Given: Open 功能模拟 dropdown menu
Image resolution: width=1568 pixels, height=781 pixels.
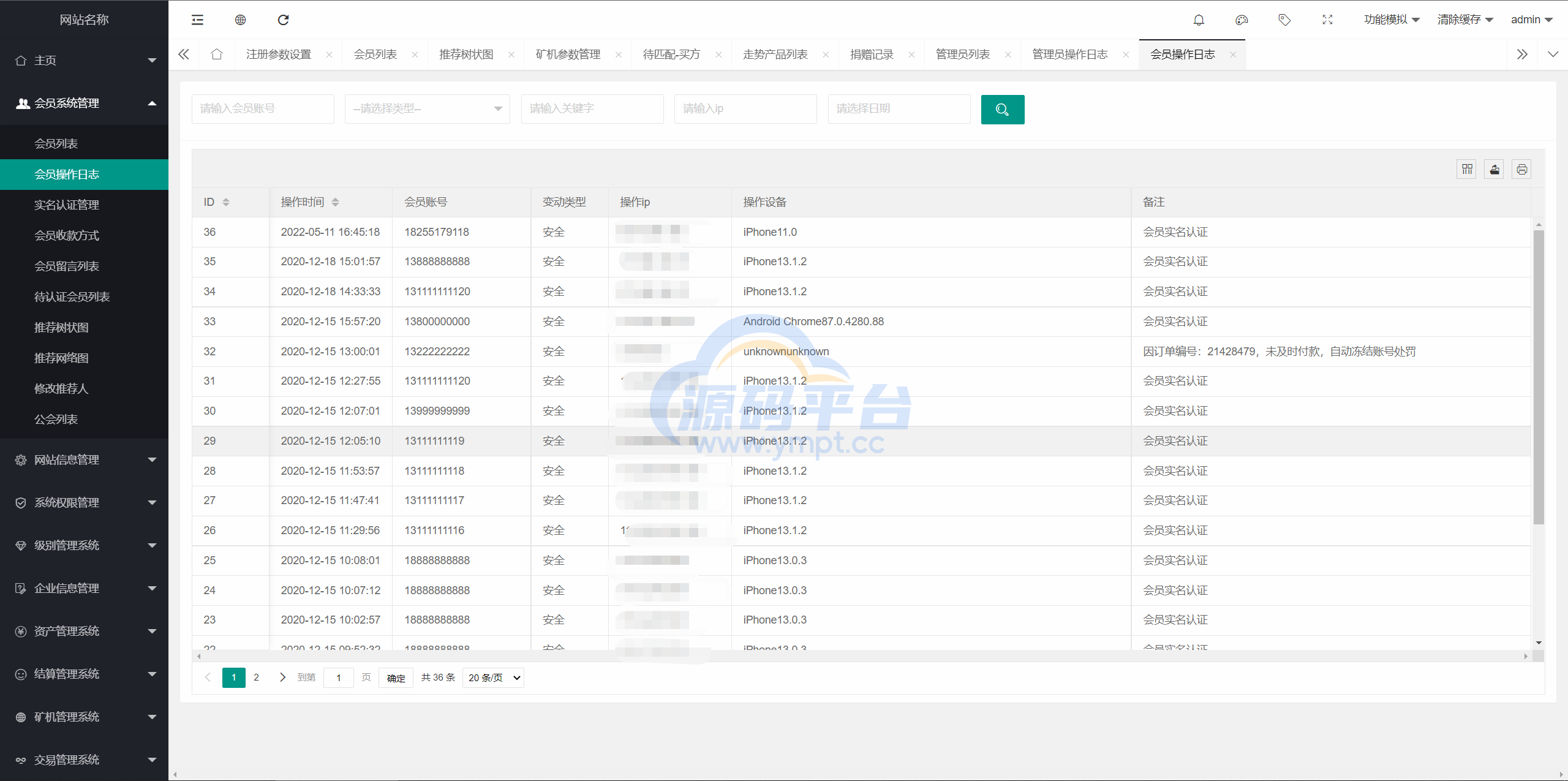Looking at the screenshot, I should click(x=1392, y=20).
